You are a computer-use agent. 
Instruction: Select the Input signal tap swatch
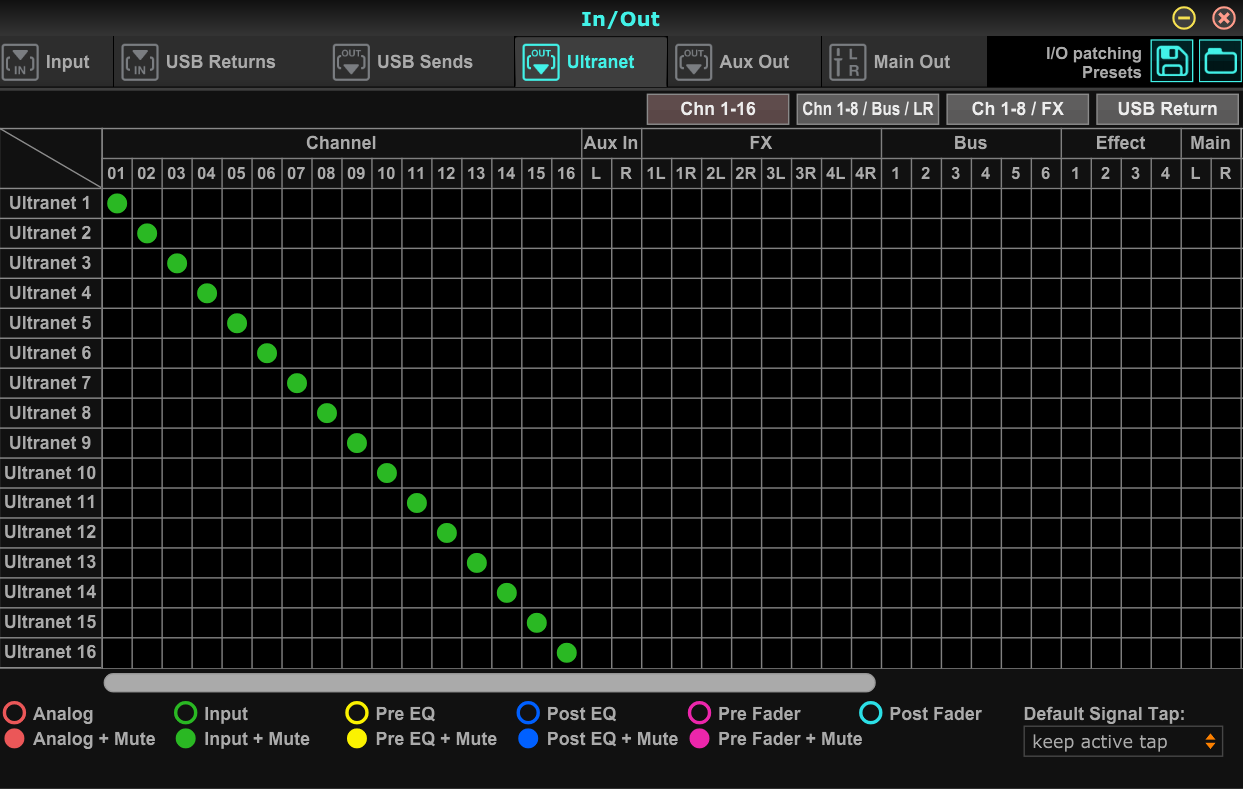185,713
